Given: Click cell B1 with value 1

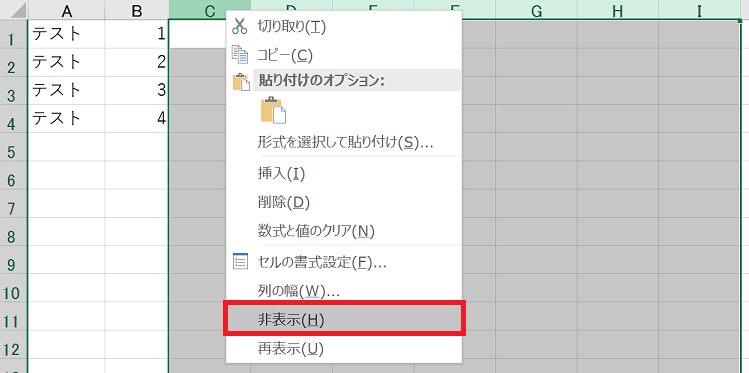Looking at the screenshot, I should 137,34.
